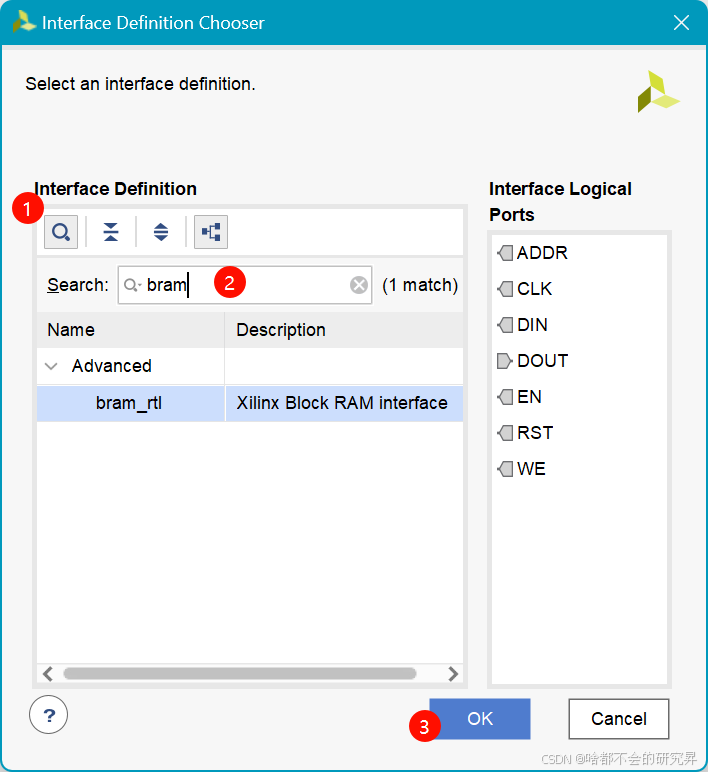Image resolution: width=708 pixels, height=772 pixels.
Task: Sort by the Name column header
Action: pos(130,330)
